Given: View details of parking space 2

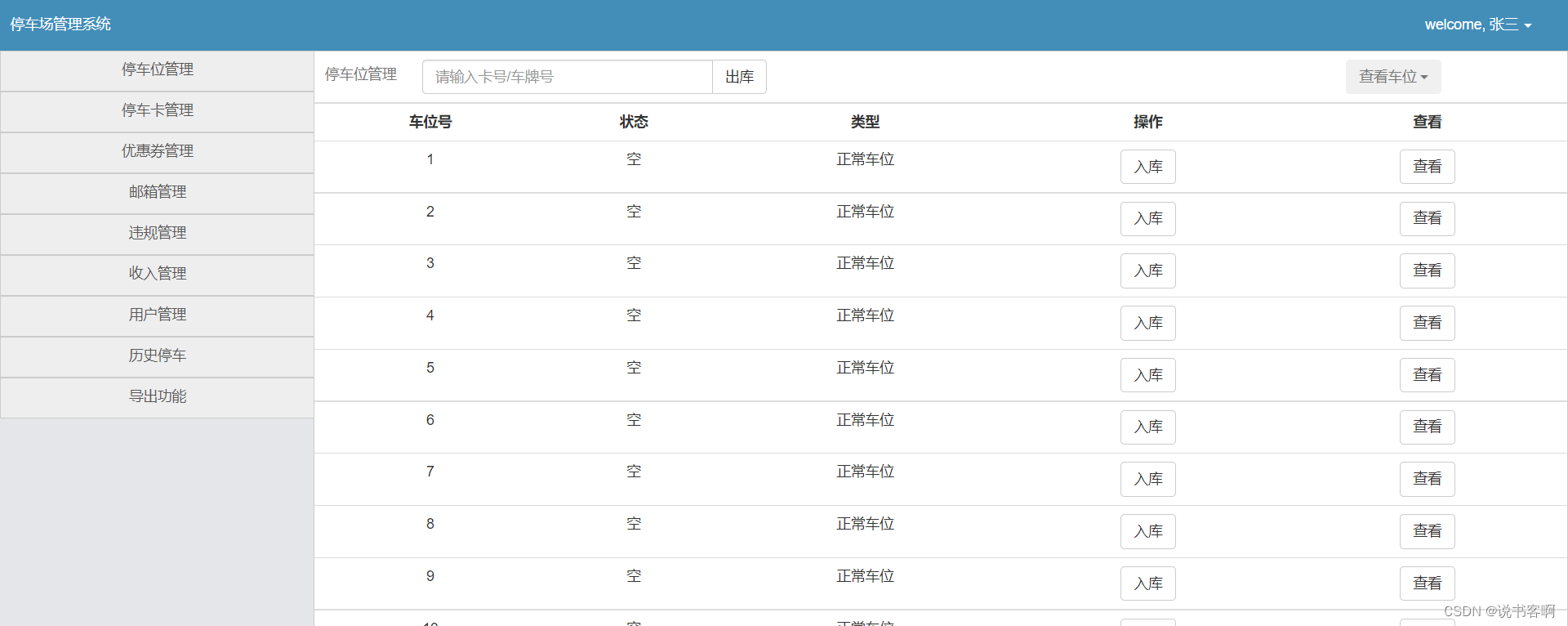Looking at the screenshot, I should (x=1428, y=219).
